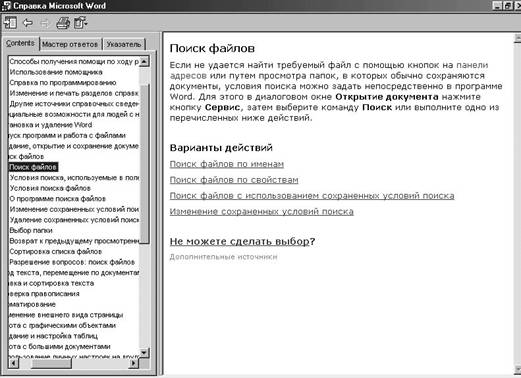Screen dimensions: 521x378
Task: Open the link Поиск файлов по именам
Action: 227,164
